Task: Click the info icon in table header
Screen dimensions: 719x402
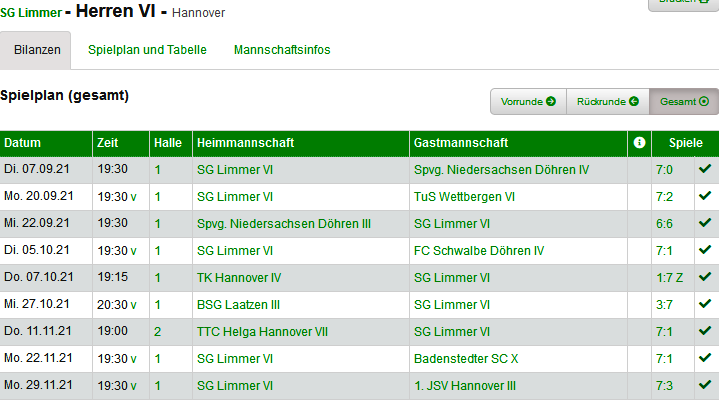Action: [639, 143]
